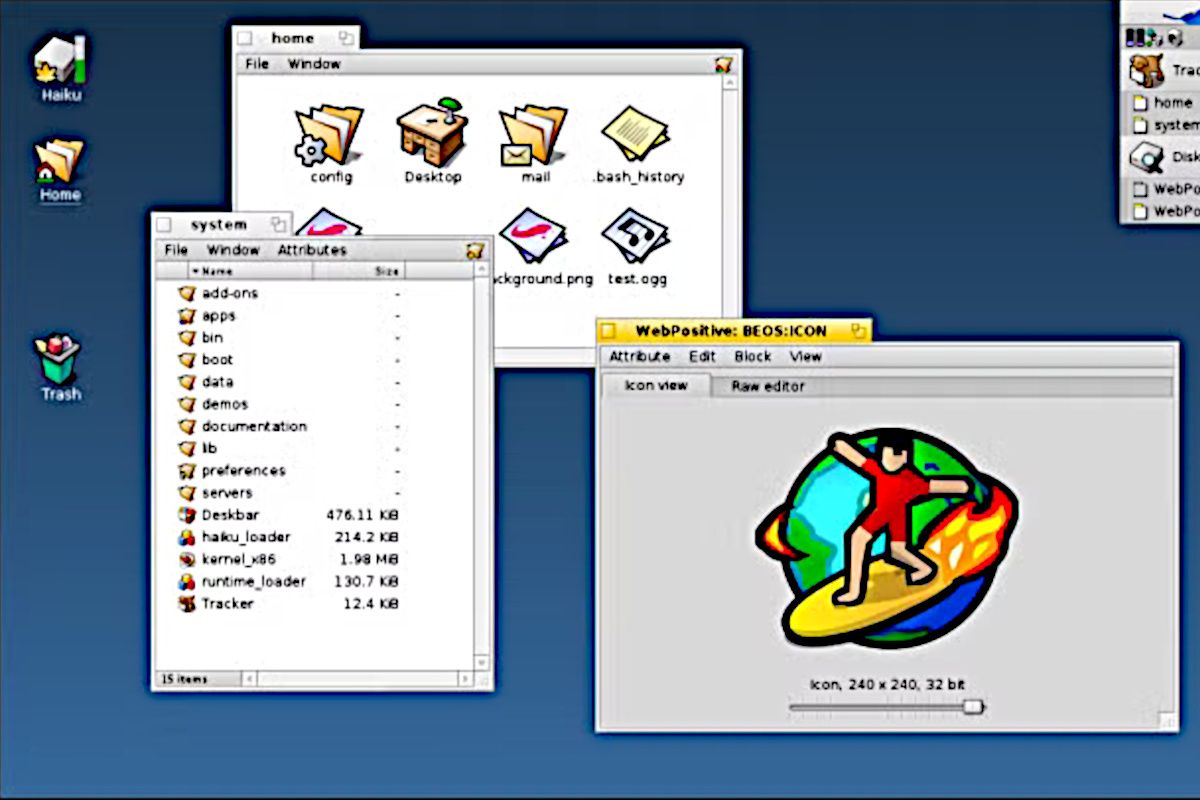Click the boot folder icon in system list
This screenshot has height=800, width=1200.
coord(186,359)
